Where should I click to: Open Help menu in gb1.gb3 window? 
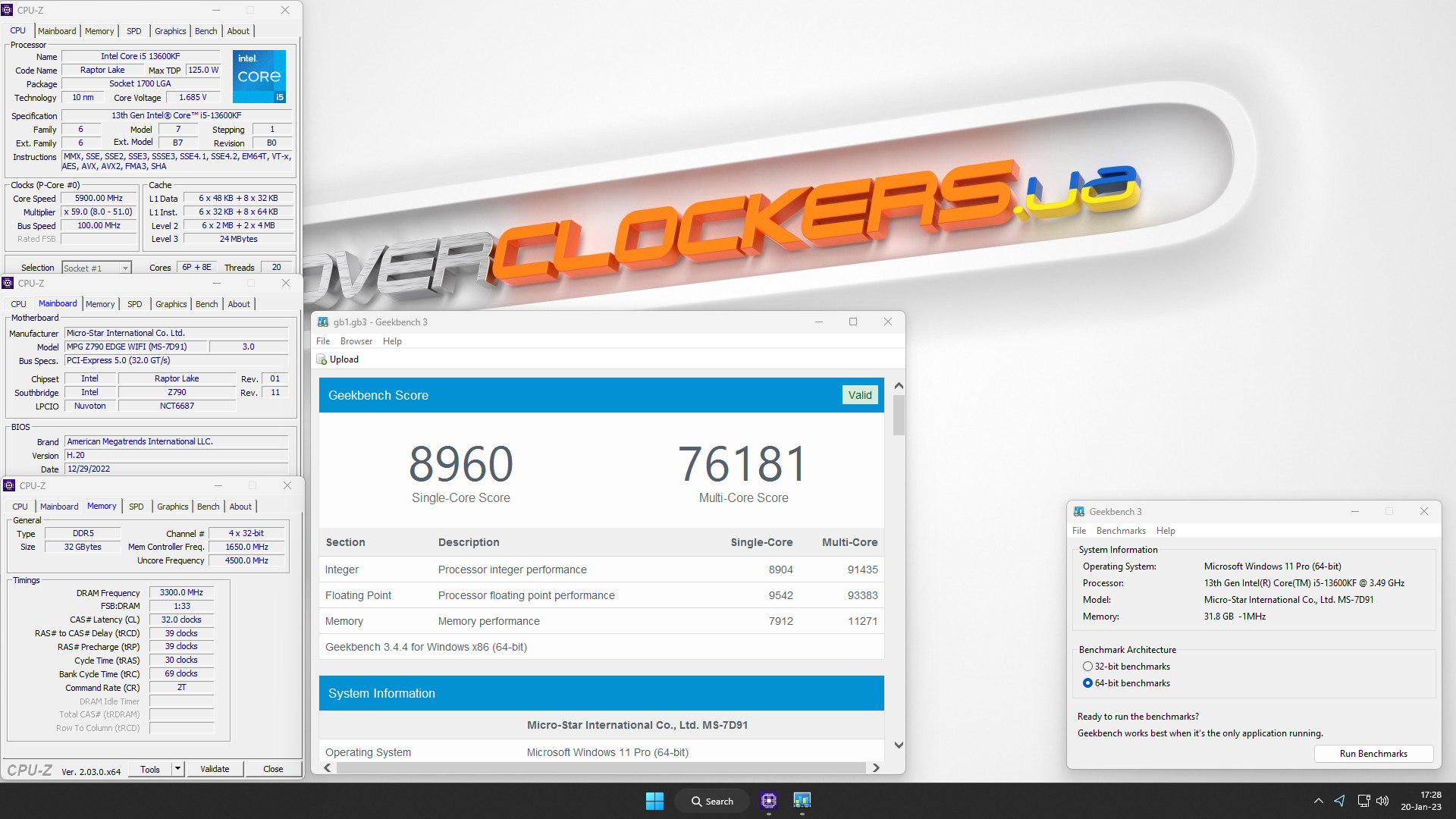coord(392,341)
